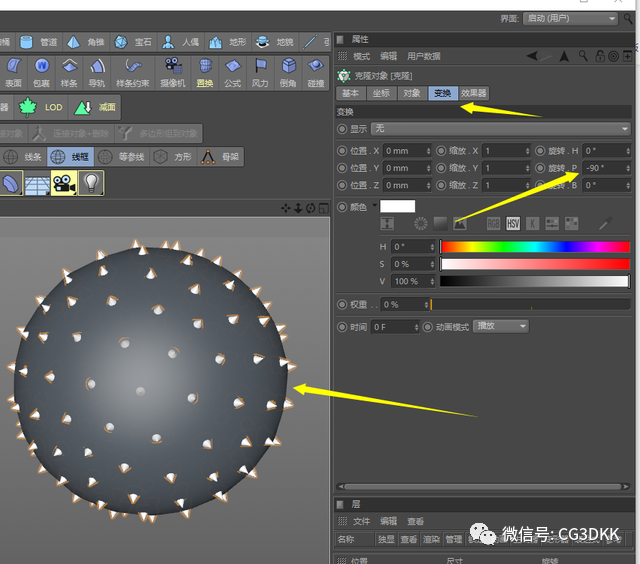Toggle the 缩放.Y keyframe dot

click(x=441, y=168)
